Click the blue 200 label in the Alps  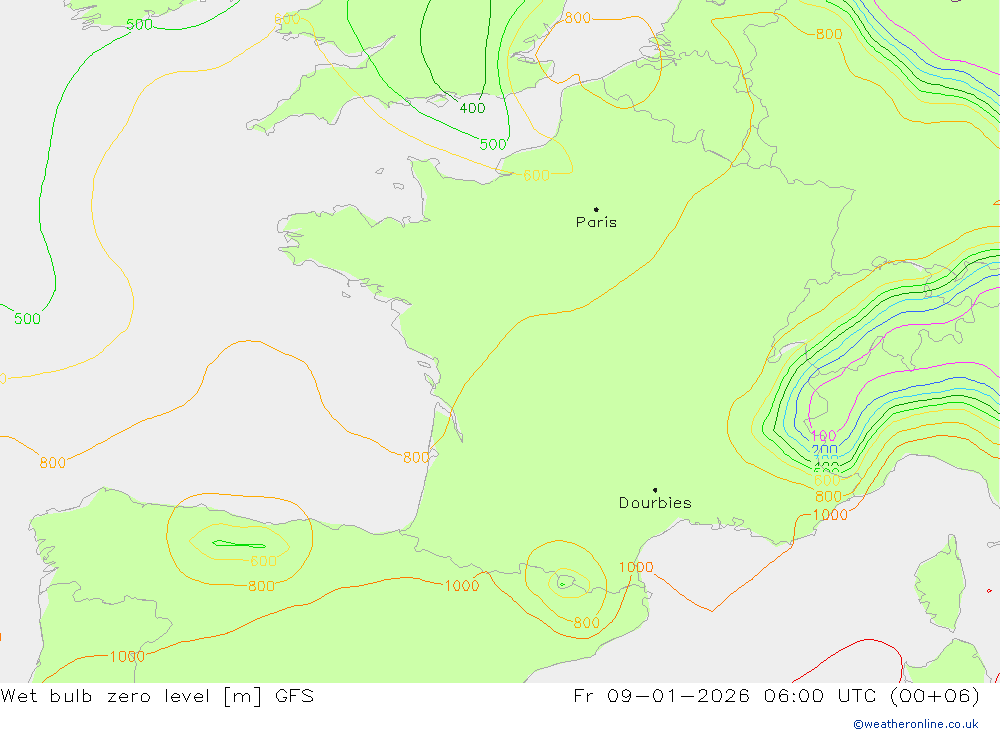click(825, 450)
